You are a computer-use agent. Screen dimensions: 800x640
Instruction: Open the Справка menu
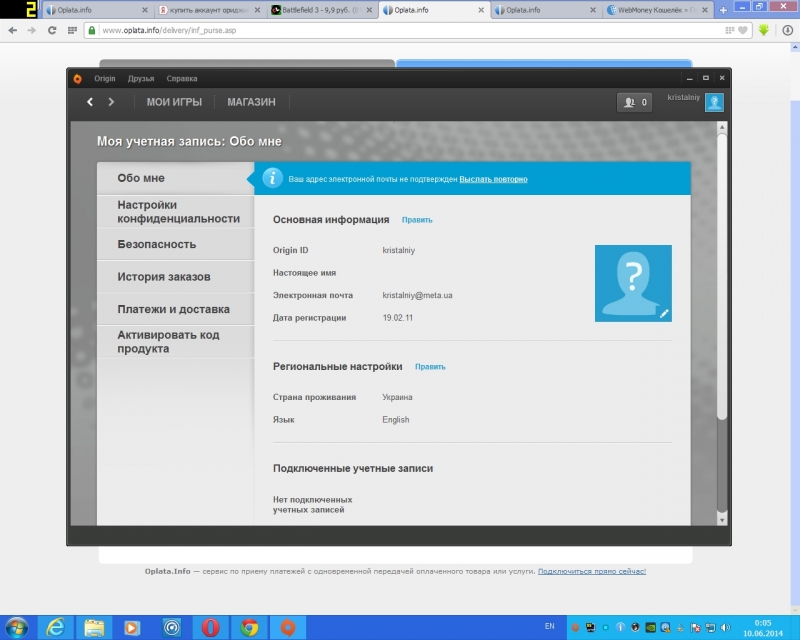coord(182,79)
